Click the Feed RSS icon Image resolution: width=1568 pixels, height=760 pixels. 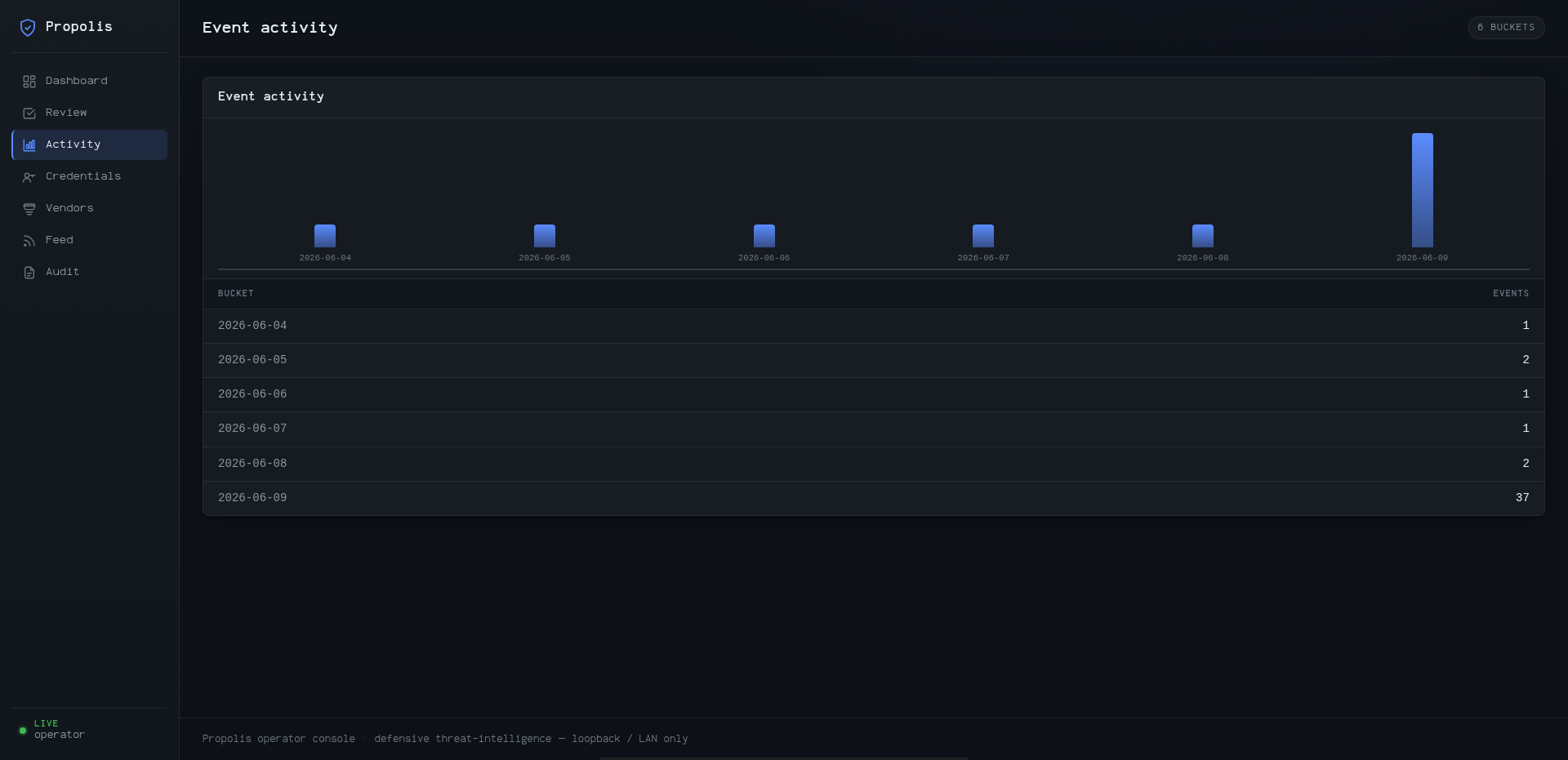click(29, 241)
